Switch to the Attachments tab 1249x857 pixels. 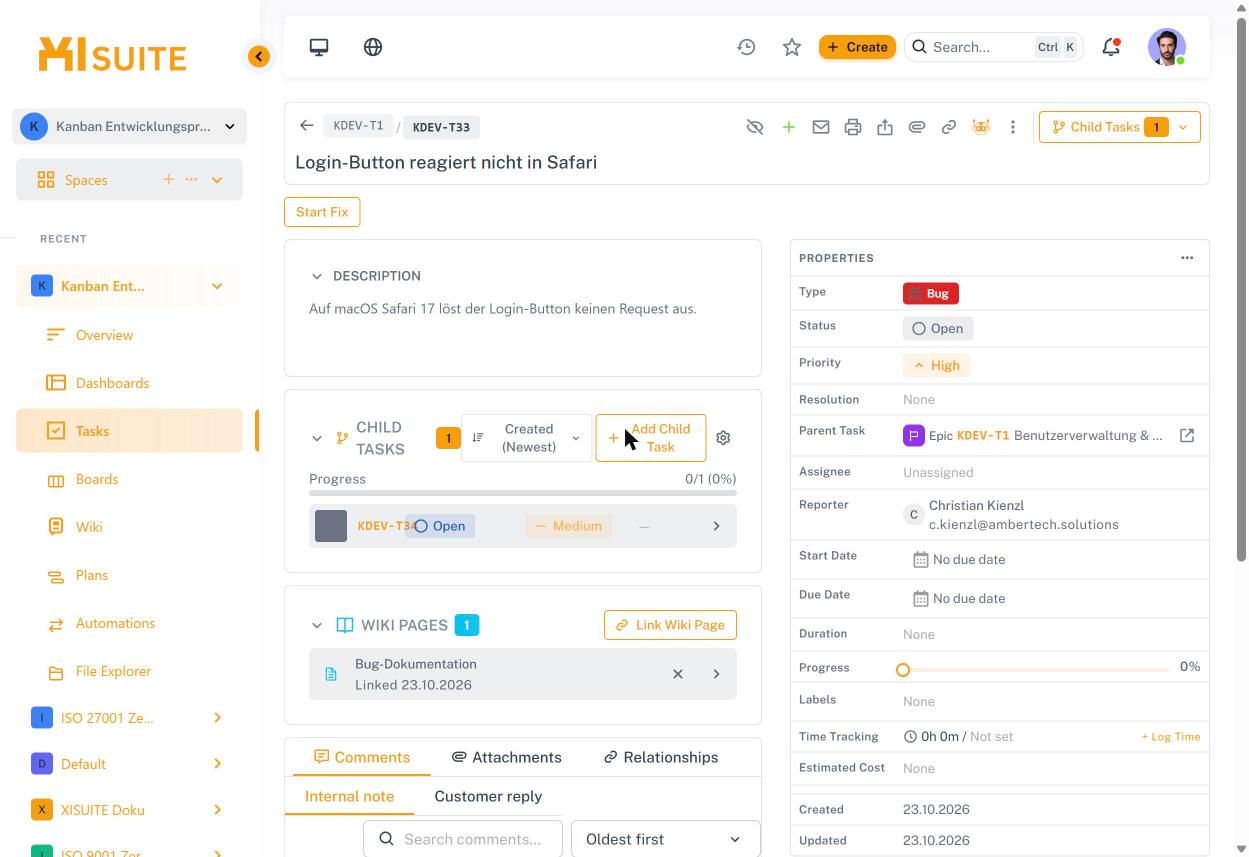[x=506, y=757]
